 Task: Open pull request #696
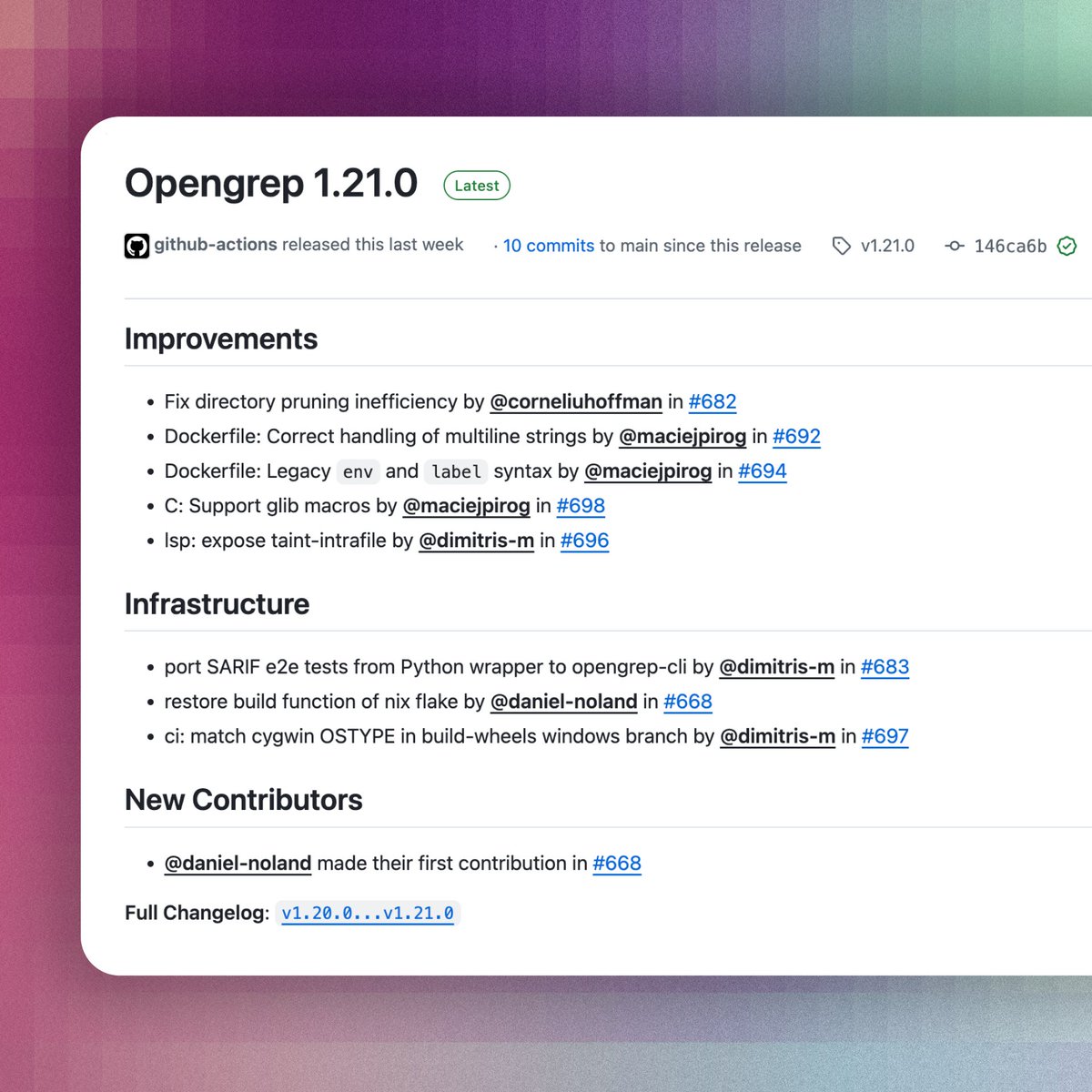584,540
